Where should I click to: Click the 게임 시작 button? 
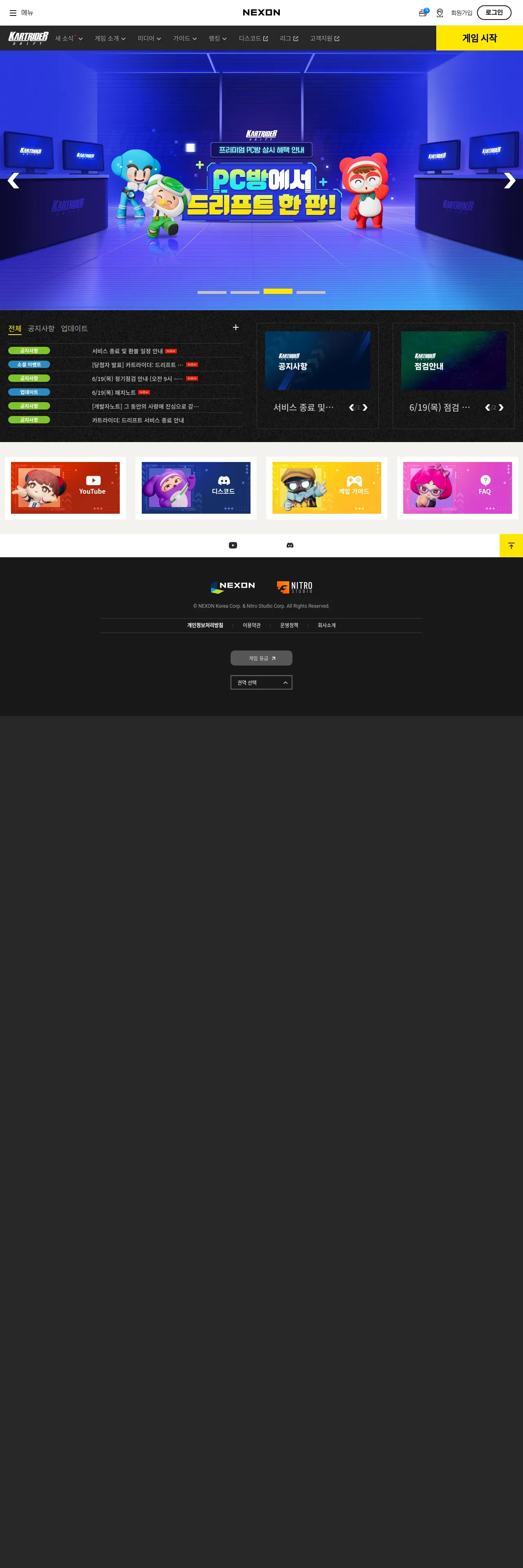point(480,38)
